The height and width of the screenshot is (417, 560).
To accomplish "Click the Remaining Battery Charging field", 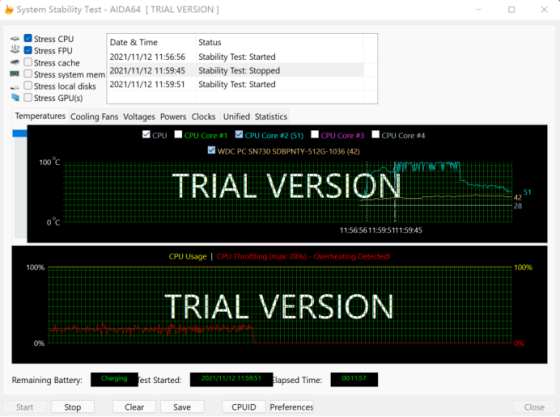I will coord(114,379).
